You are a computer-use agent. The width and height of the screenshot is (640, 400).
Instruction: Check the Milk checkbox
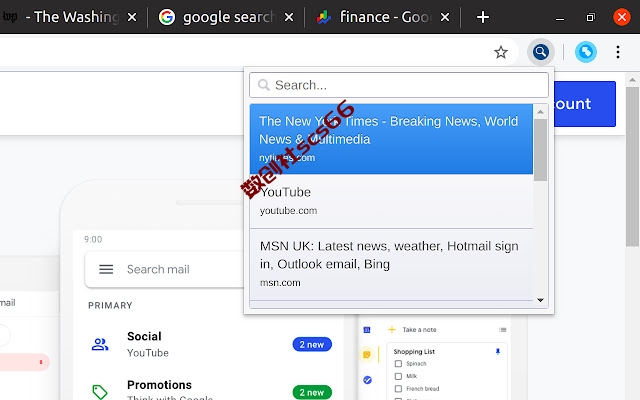point(398,376)
